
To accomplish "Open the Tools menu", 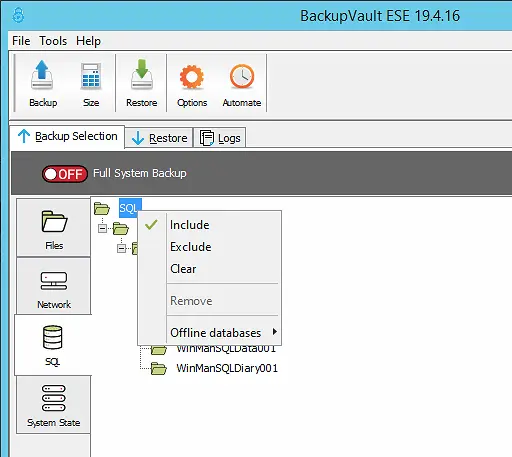I will (53, 41).
